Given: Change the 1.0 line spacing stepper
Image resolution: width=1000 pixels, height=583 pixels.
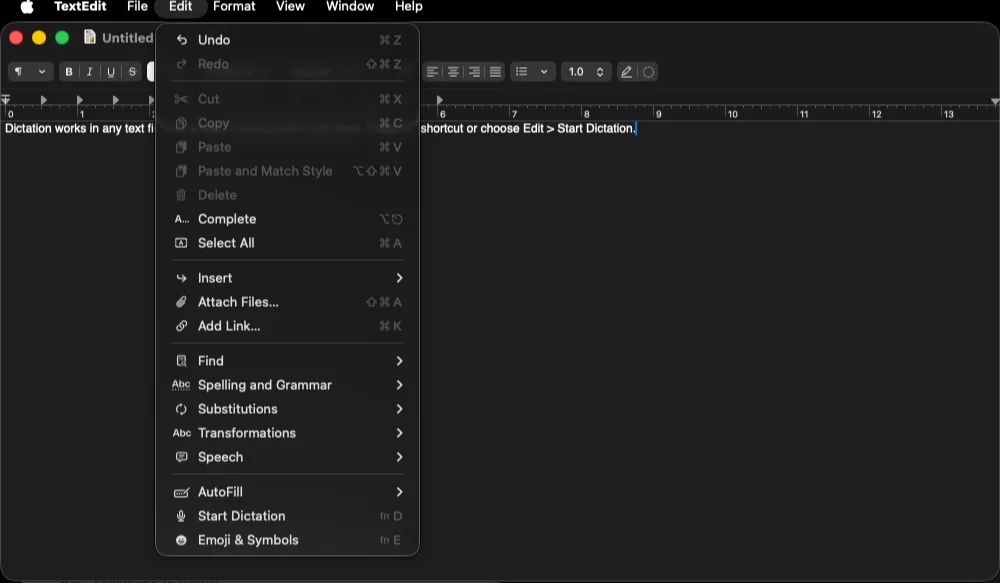Looking at the screenshot, I should pos(599,72).
